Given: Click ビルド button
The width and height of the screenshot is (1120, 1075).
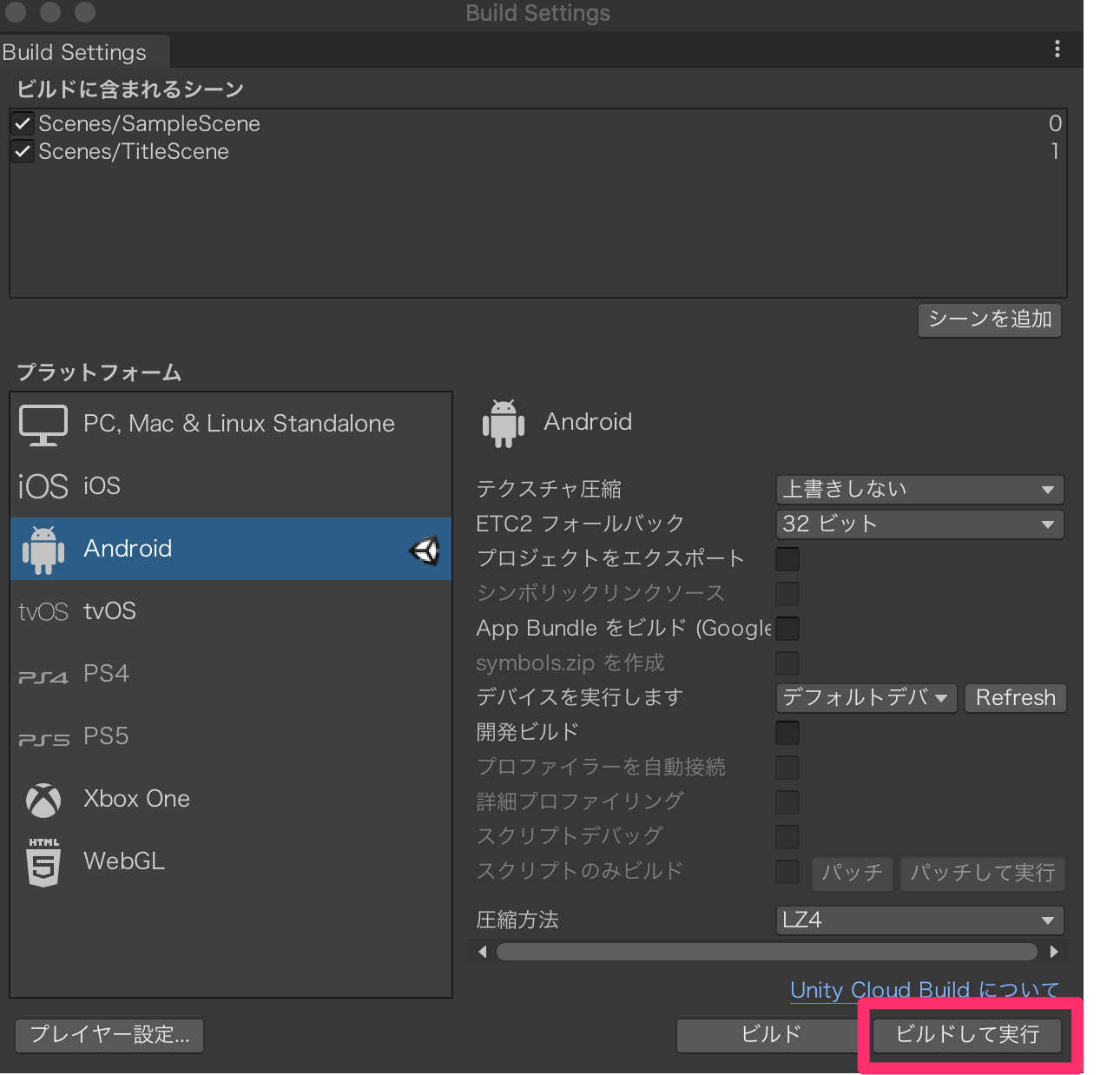Looking at the screenshot, I should point(770,1035).
